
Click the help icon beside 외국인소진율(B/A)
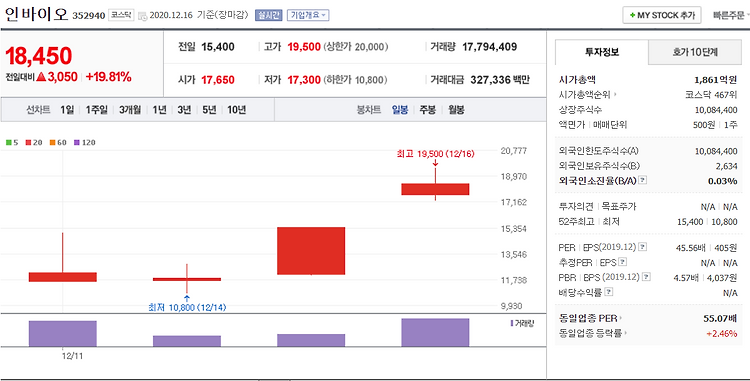point(643,180)
